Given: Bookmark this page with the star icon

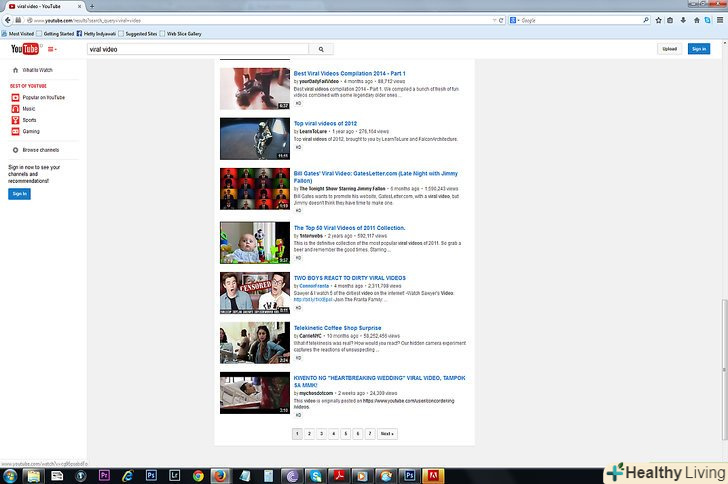Looking at the screenshot, I should [658, 20].
